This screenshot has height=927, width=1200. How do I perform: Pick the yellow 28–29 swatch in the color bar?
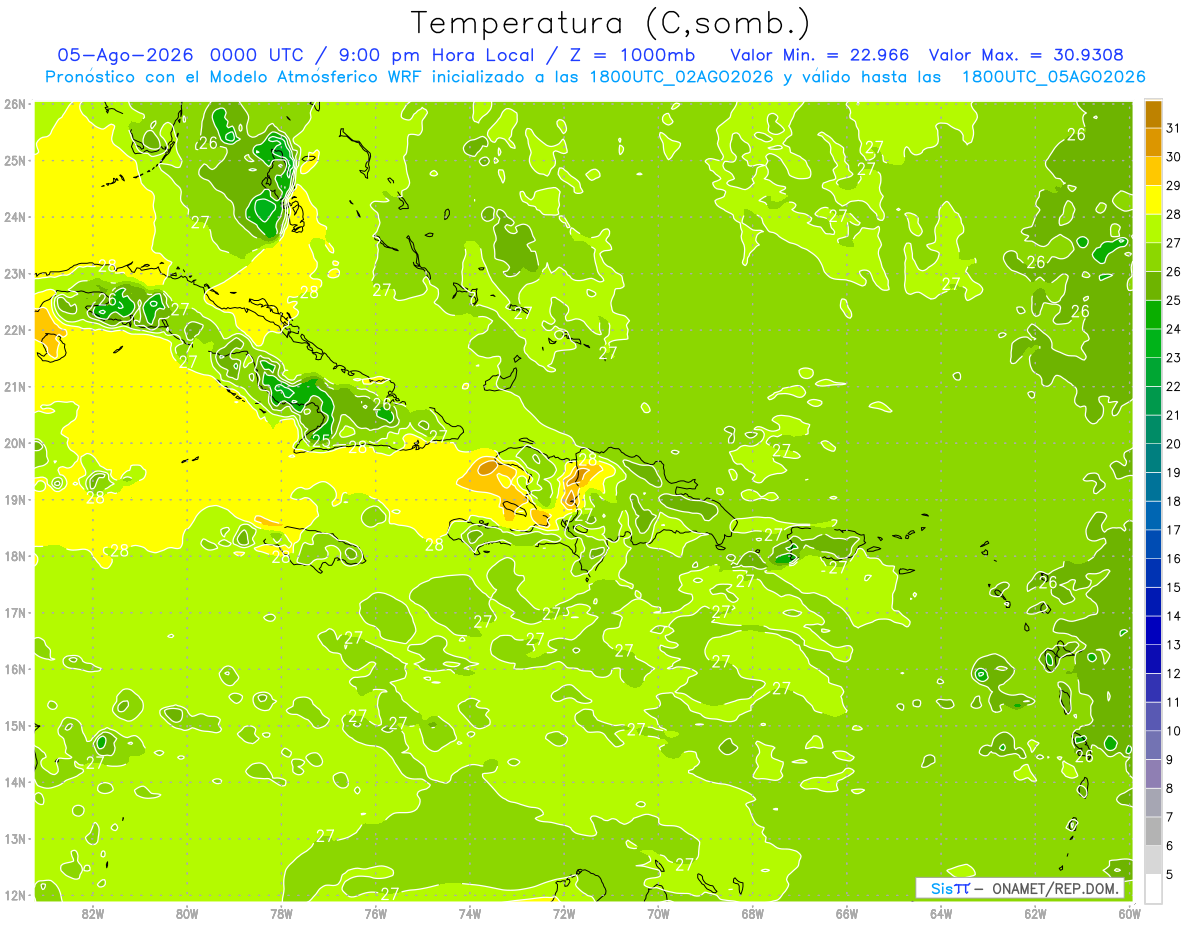pyautogui.click(x=1153, y=200)
